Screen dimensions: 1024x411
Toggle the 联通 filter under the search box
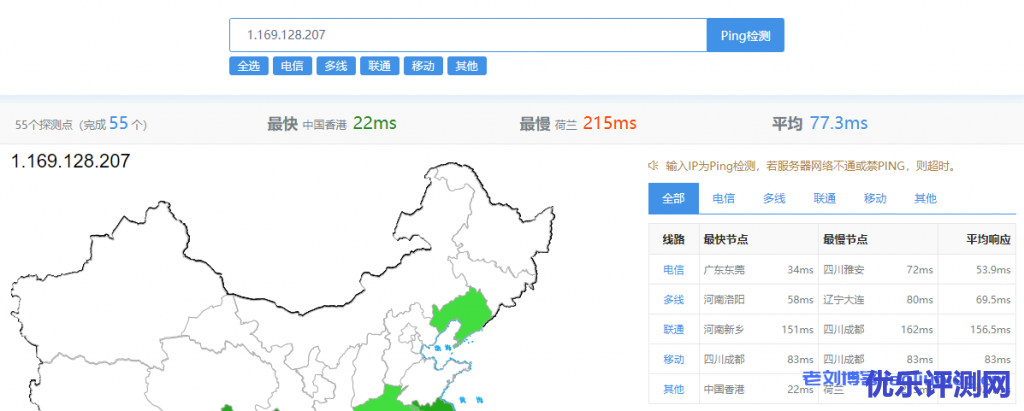pos(379,66)
